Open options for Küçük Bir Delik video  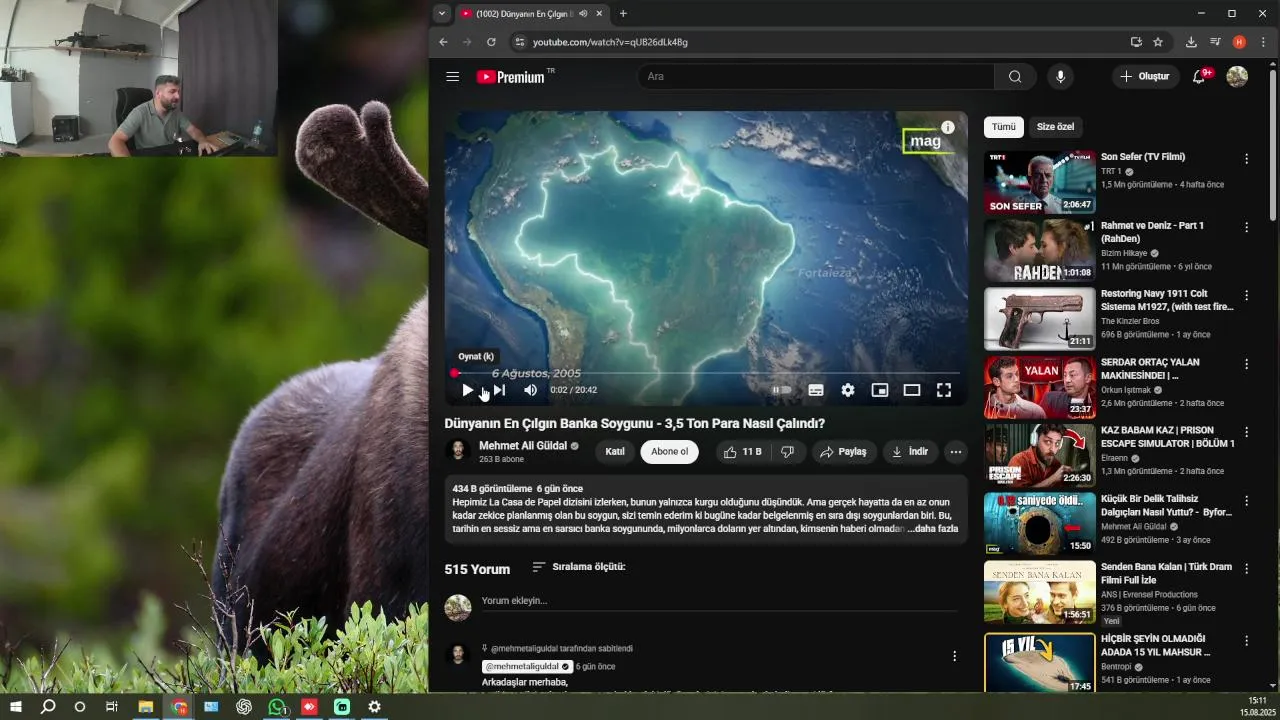tap(1246, 500)
